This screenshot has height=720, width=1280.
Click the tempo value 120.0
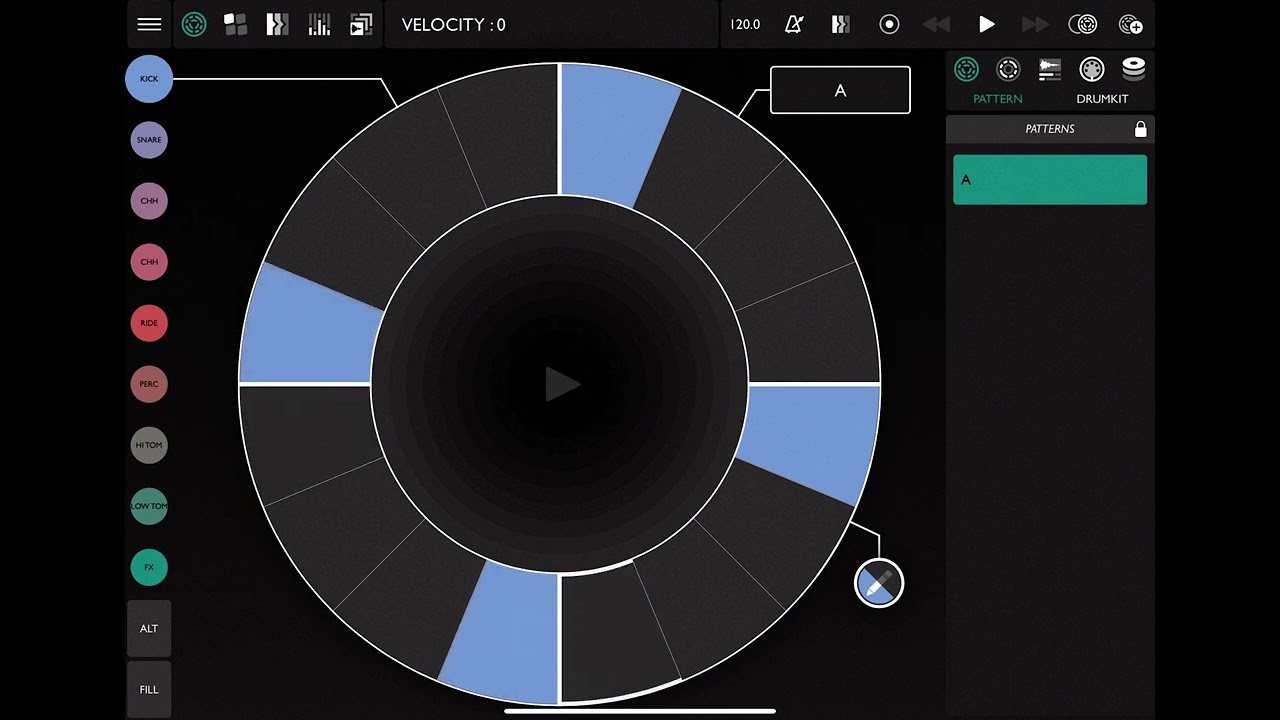point(745,24)
